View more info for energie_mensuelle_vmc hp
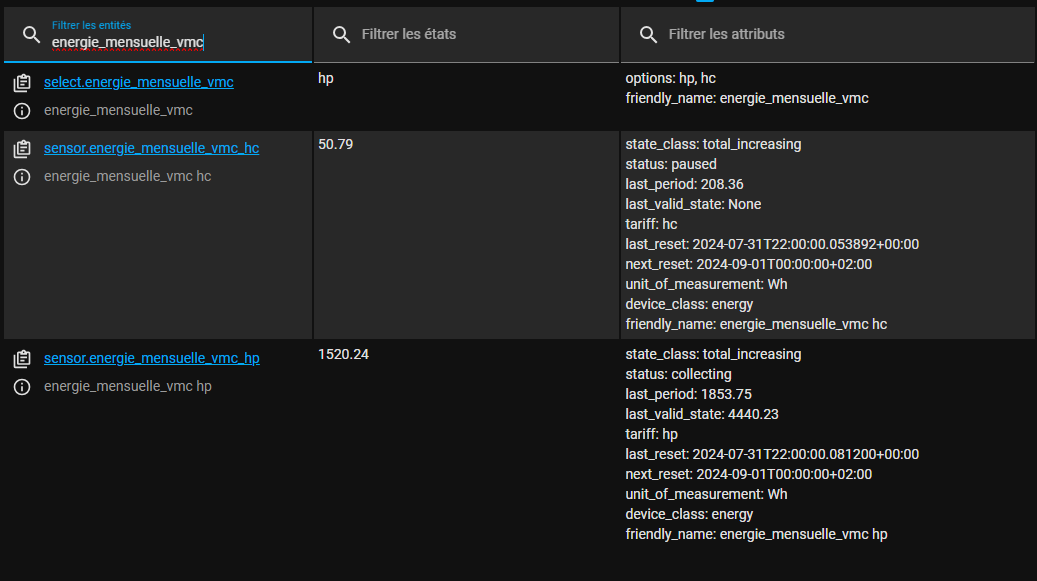The image size is (1037, 581). click(x=22, y=387)
